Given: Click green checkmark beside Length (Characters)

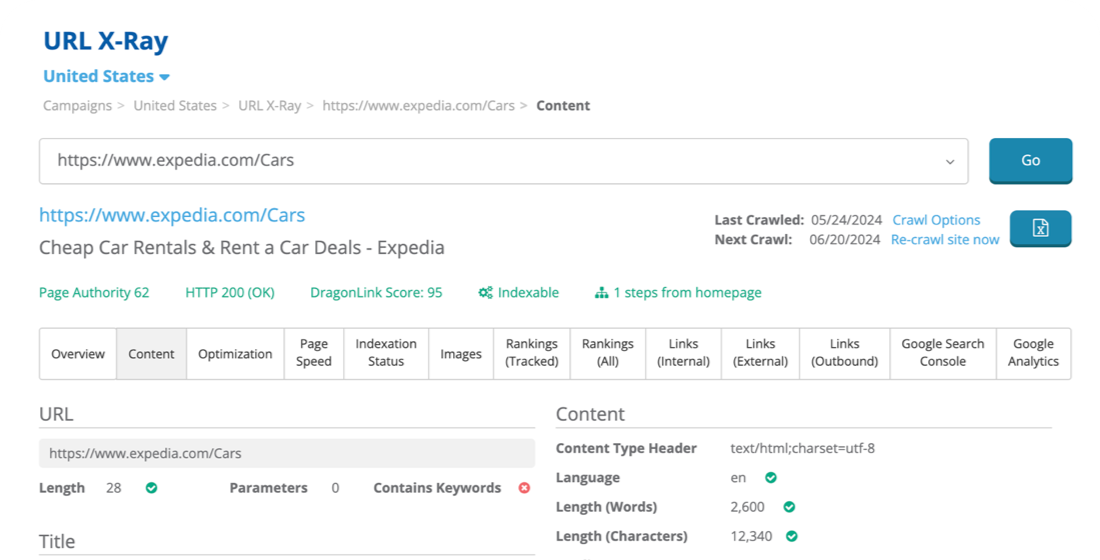Looking at the screenshot, I should point(791,536).
